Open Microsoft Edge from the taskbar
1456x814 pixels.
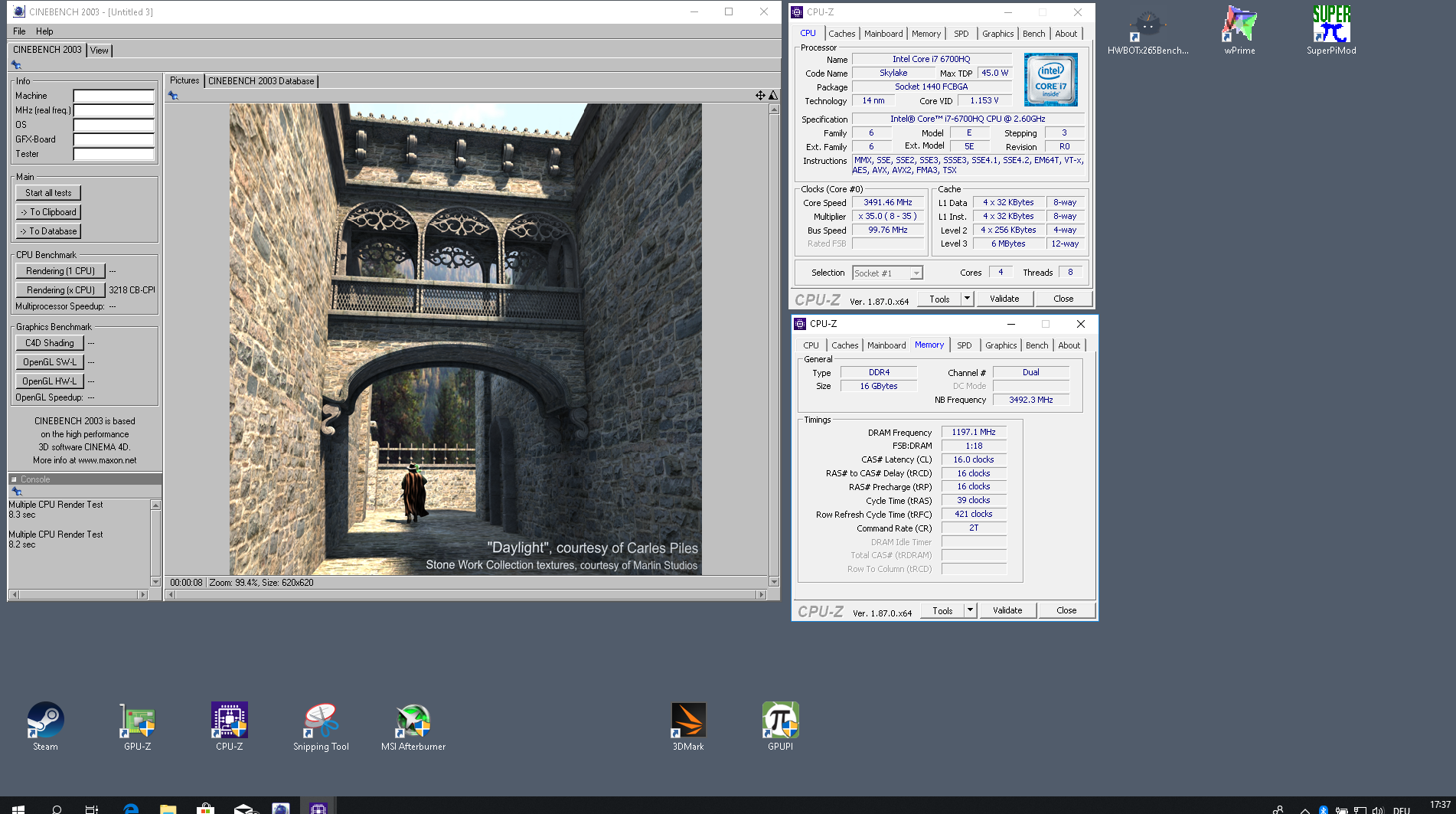pyautogui.click(x=131, y=808)
